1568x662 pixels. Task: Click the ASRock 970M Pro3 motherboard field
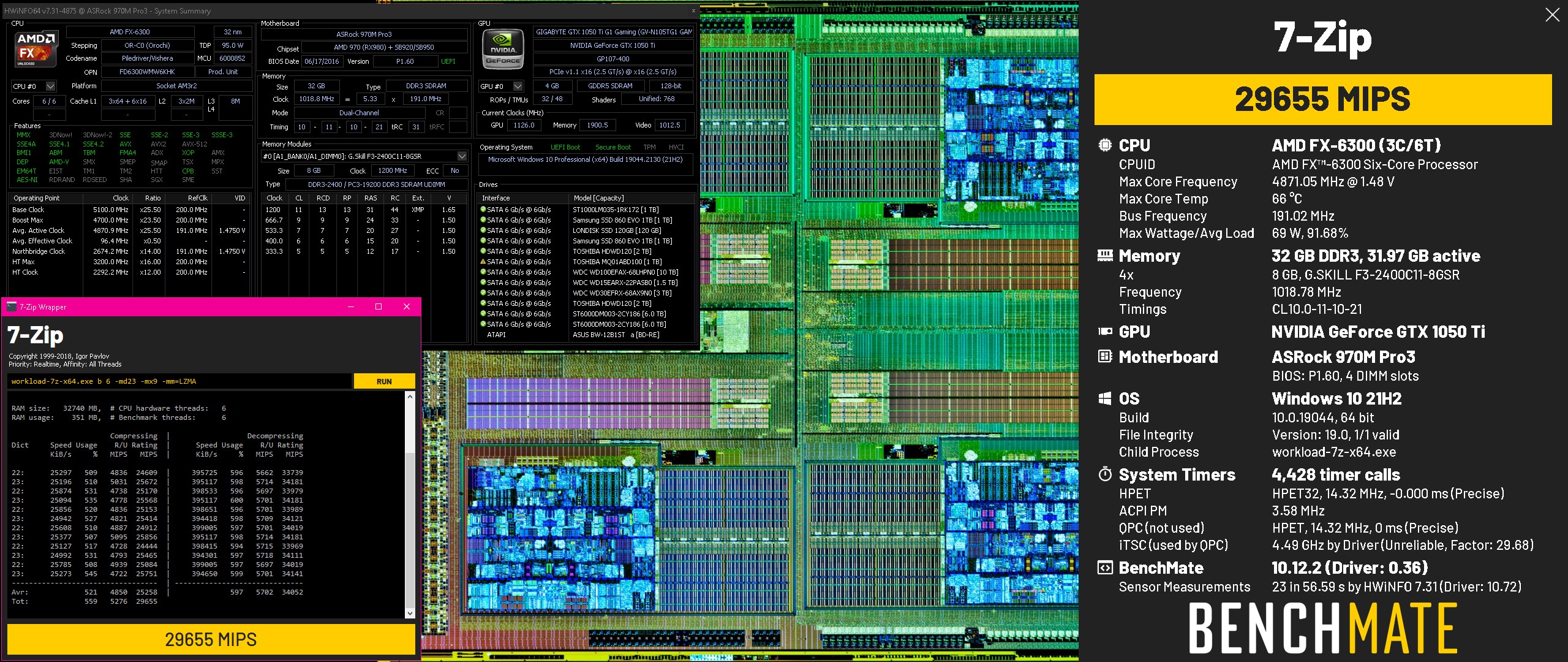pos(364,34)
